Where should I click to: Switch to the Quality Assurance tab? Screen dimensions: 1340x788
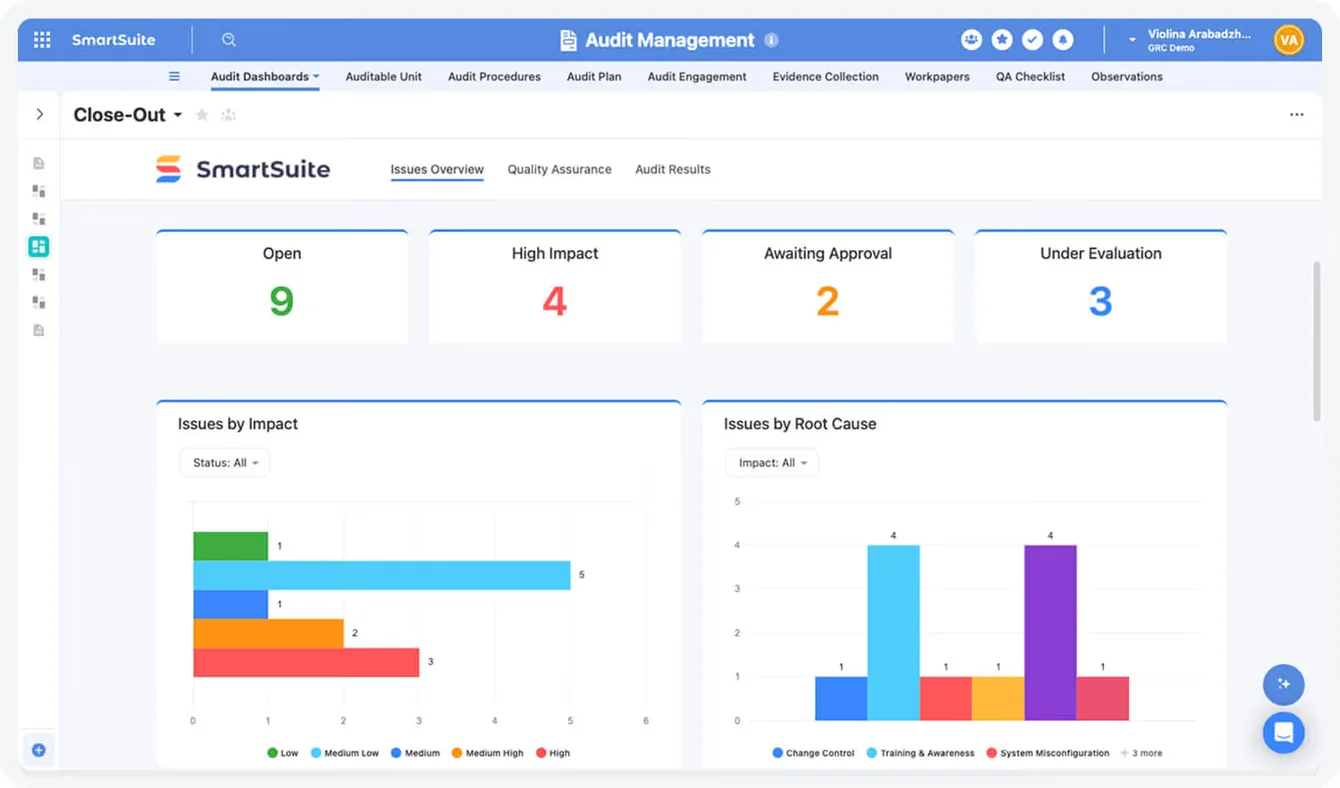click(x=559, y=169)
